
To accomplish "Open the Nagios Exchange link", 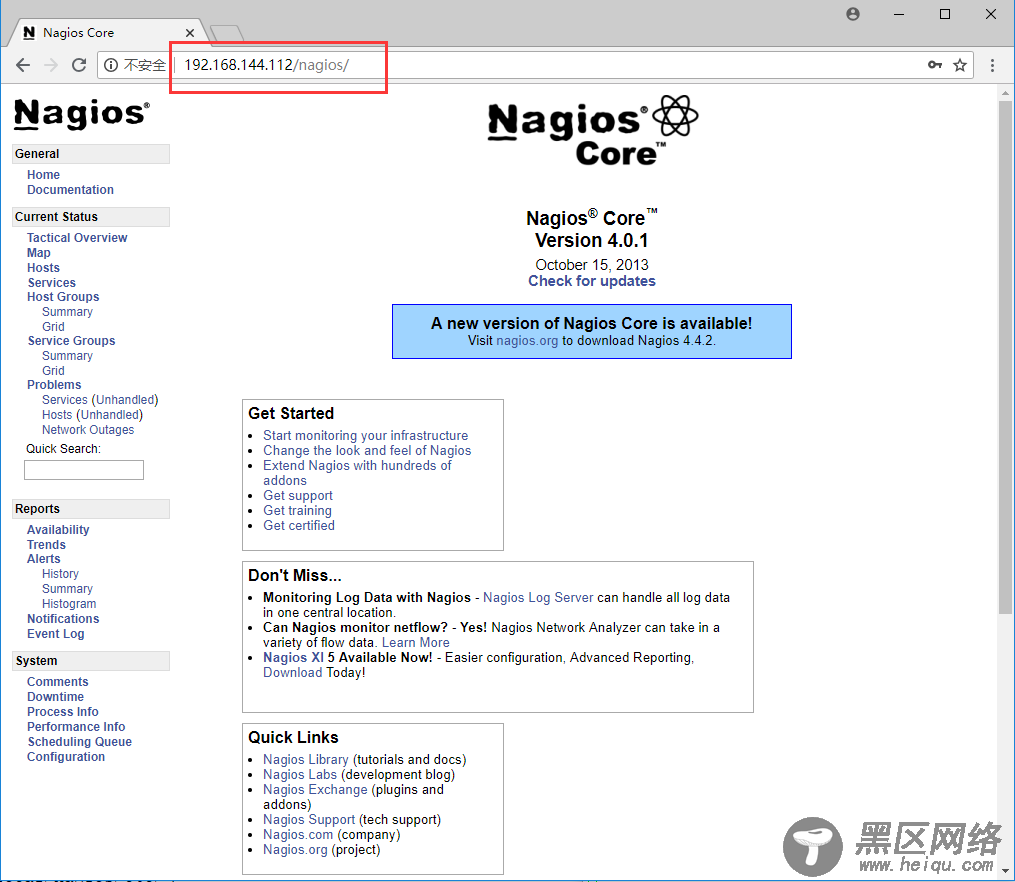I will (x=315, y=789).
